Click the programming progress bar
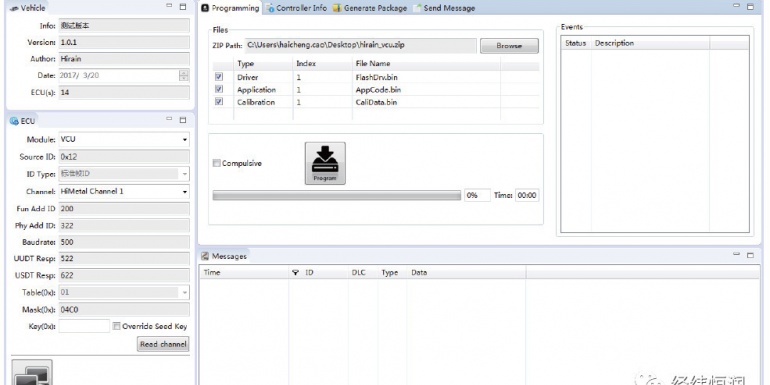 (336, 195)
